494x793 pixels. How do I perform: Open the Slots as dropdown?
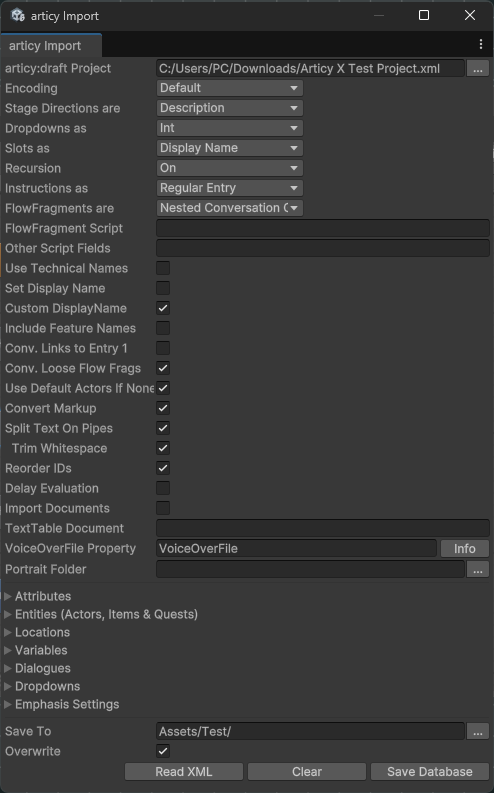230,148
